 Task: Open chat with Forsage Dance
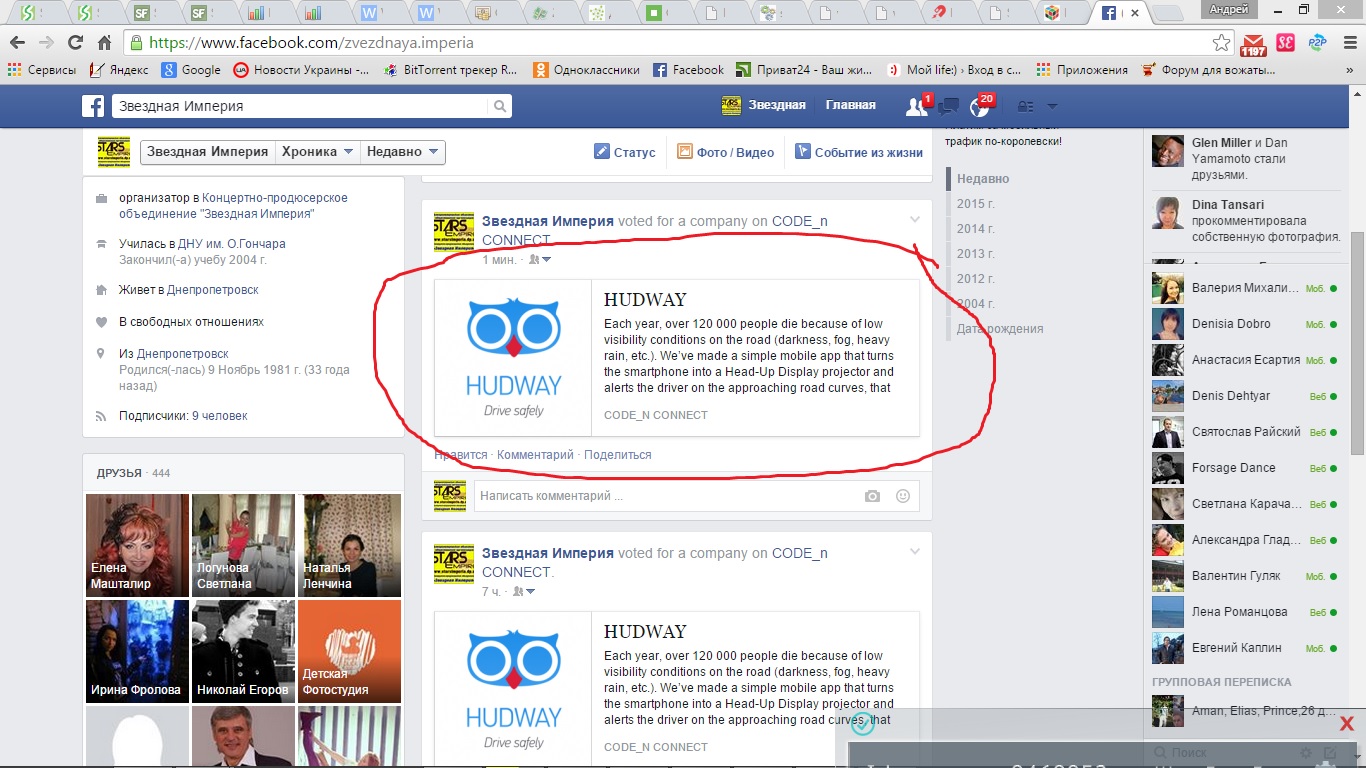point(1244,468)
